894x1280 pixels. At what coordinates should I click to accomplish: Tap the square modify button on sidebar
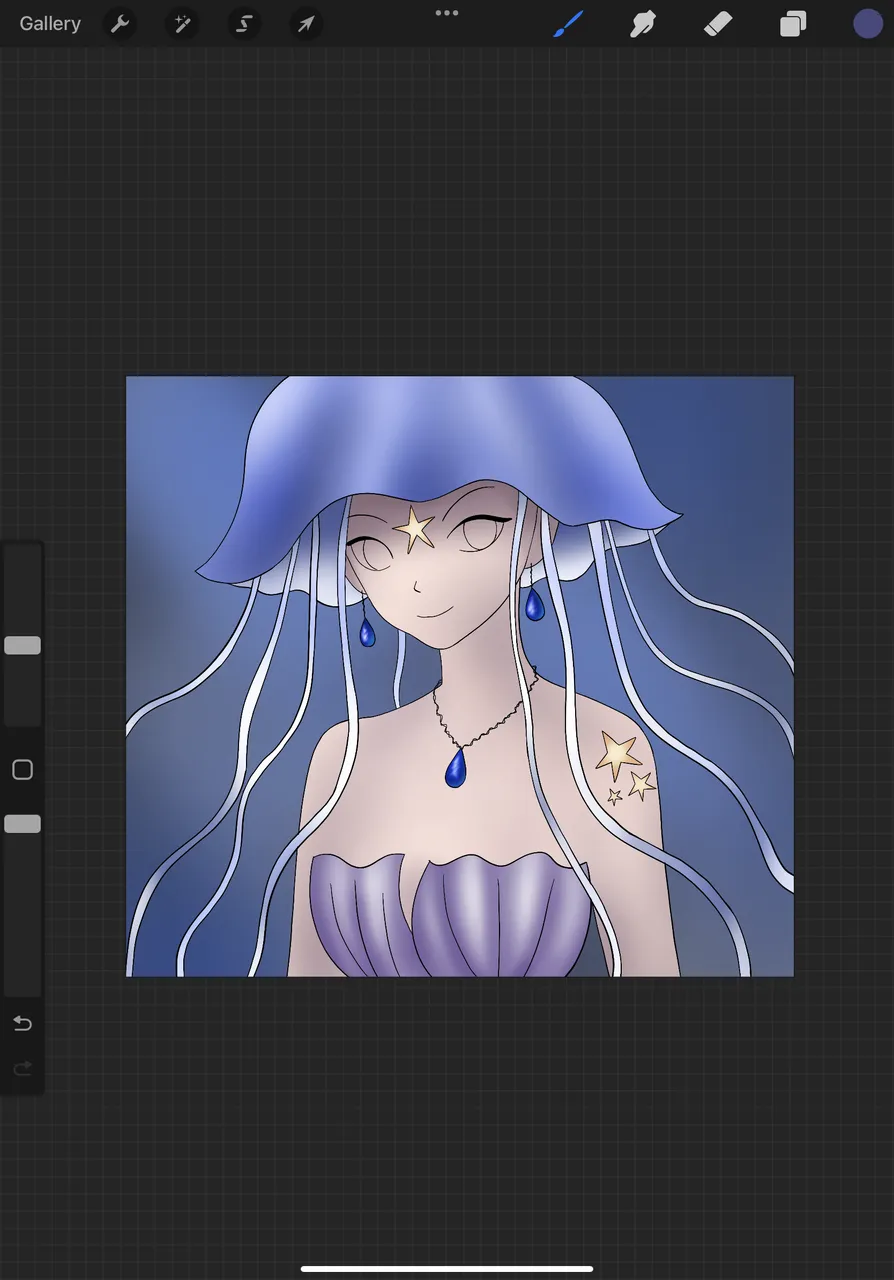point(22,770)
